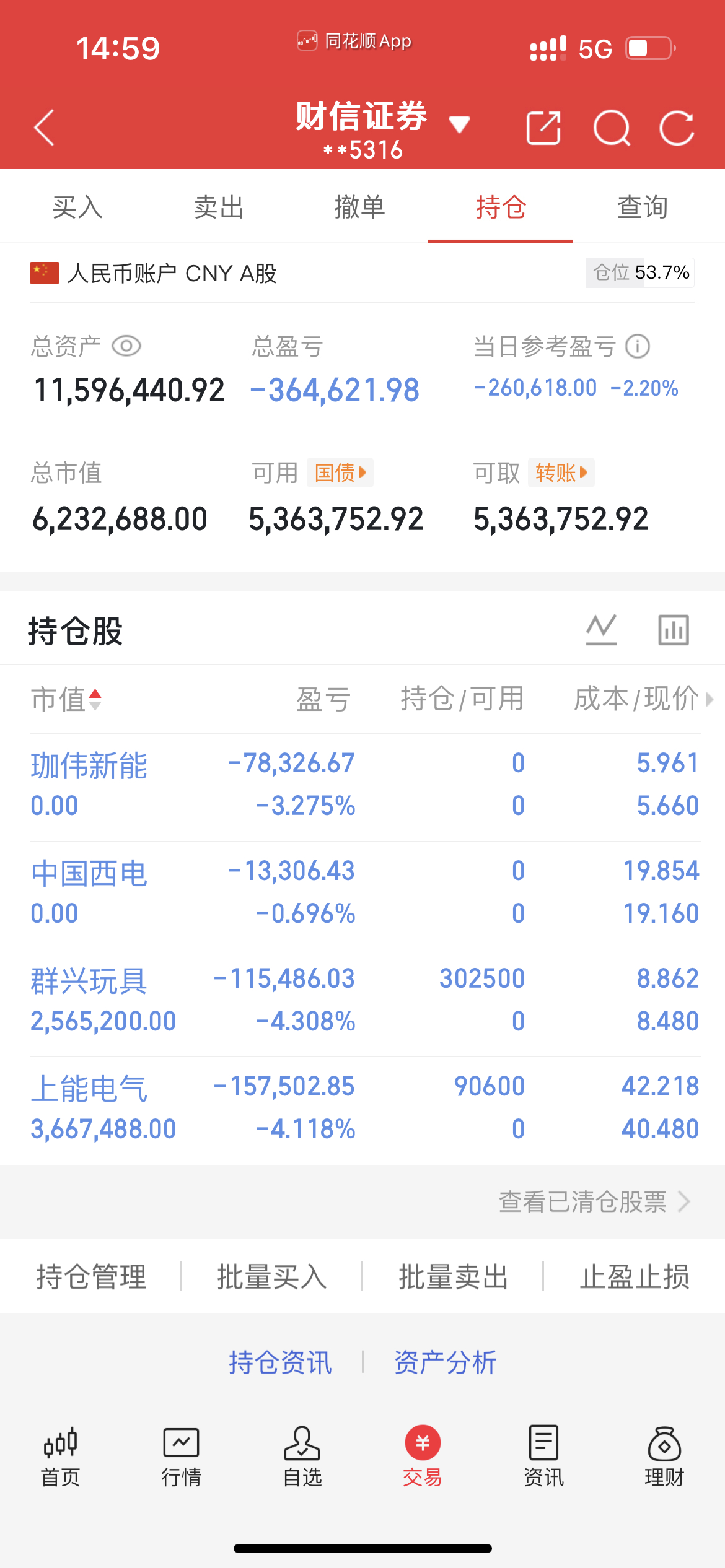Tap 群兴玩具 position 302500
This screenshot has height=1568, width=725.
pos(482,978)
